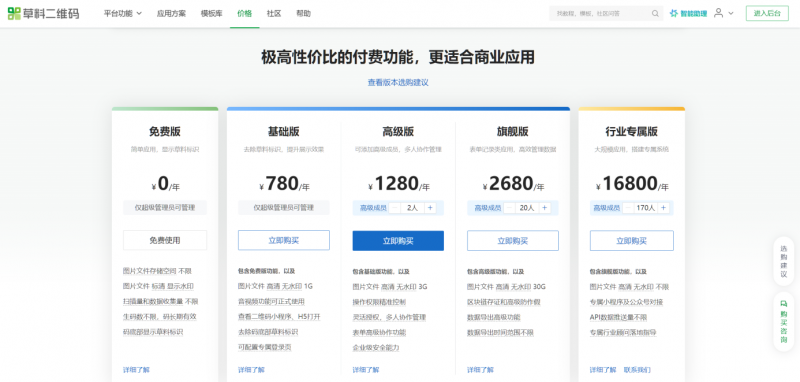Screen dimensions: 800x382
Task: Click the ¥16800/年 price
Action: [x=632, y=184]
